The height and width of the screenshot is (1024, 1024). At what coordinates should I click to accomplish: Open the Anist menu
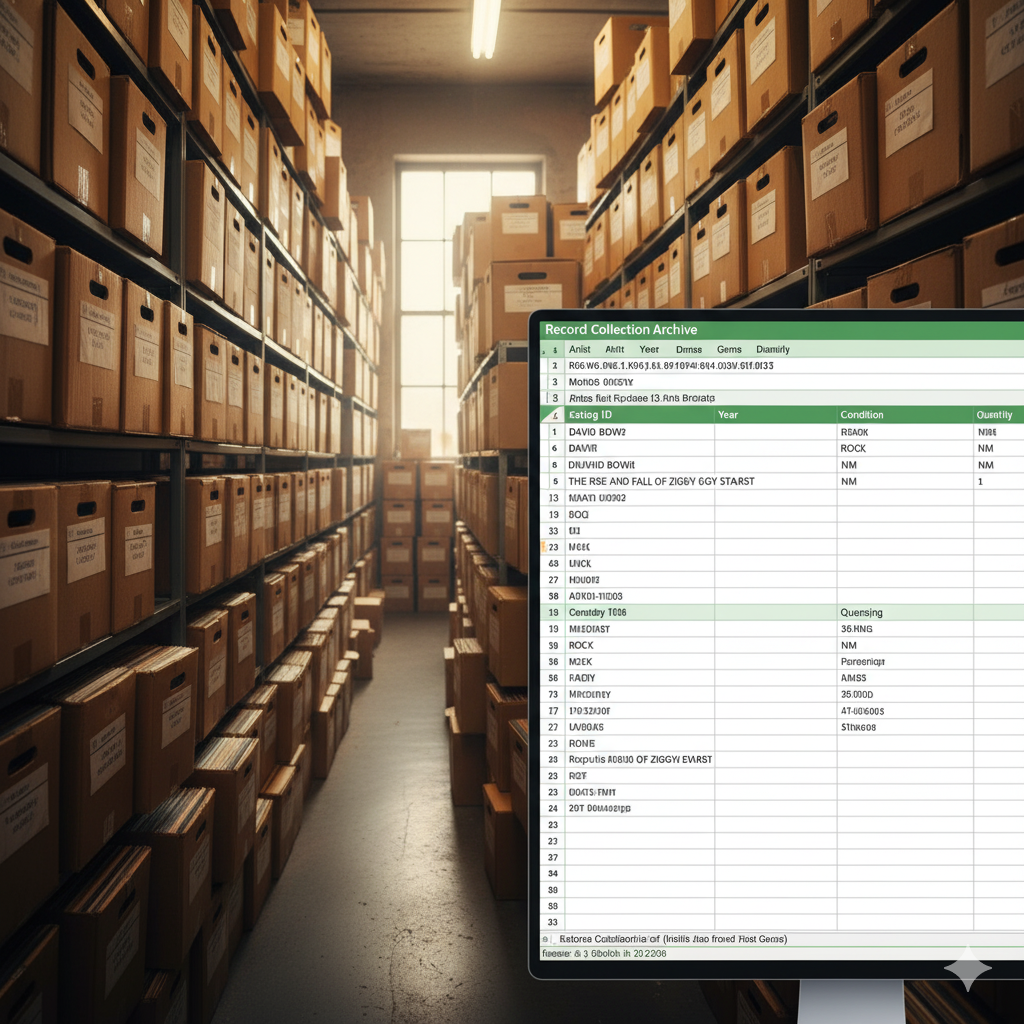point(579,349)
